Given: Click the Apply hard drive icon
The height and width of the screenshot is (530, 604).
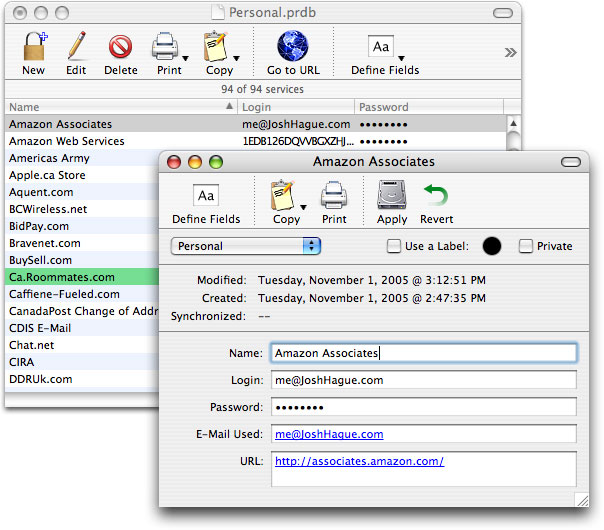Looking at the screenshot, I should [392, 195].
